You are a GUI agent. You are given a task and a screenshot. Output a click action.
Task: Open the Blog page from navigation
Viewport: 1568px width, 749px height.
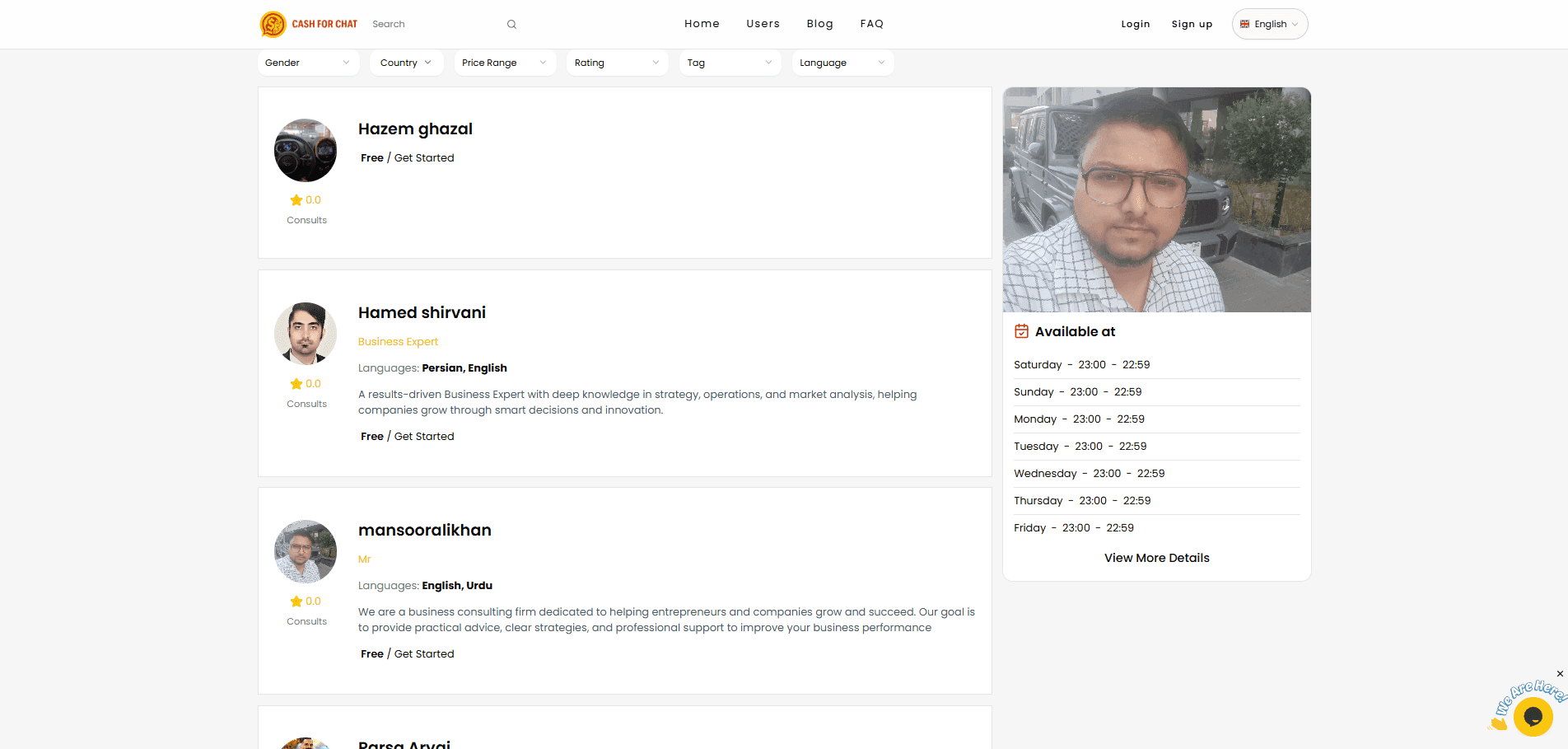click(x=819, y=24)
